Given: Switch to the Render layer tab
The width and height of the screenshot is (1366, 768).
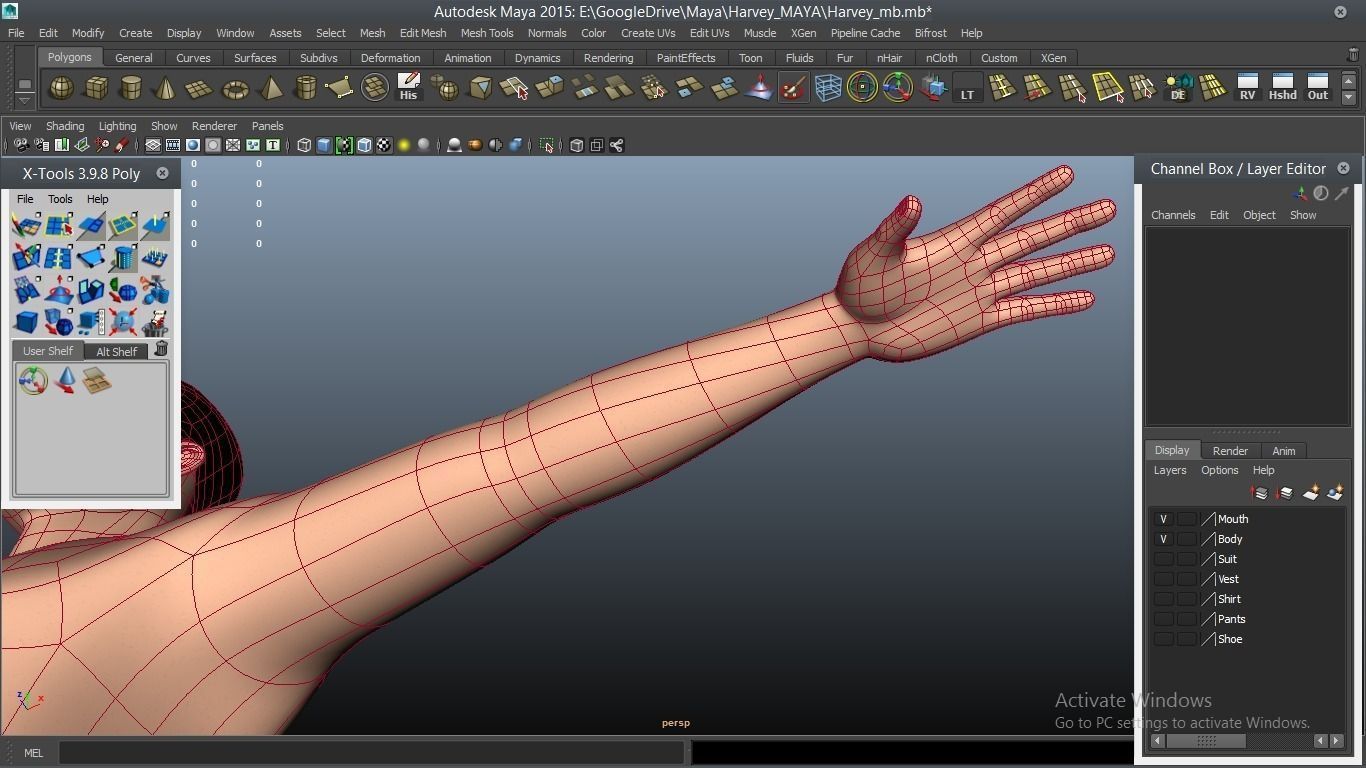Looking at the screenshot, I should click(1230, 451).
